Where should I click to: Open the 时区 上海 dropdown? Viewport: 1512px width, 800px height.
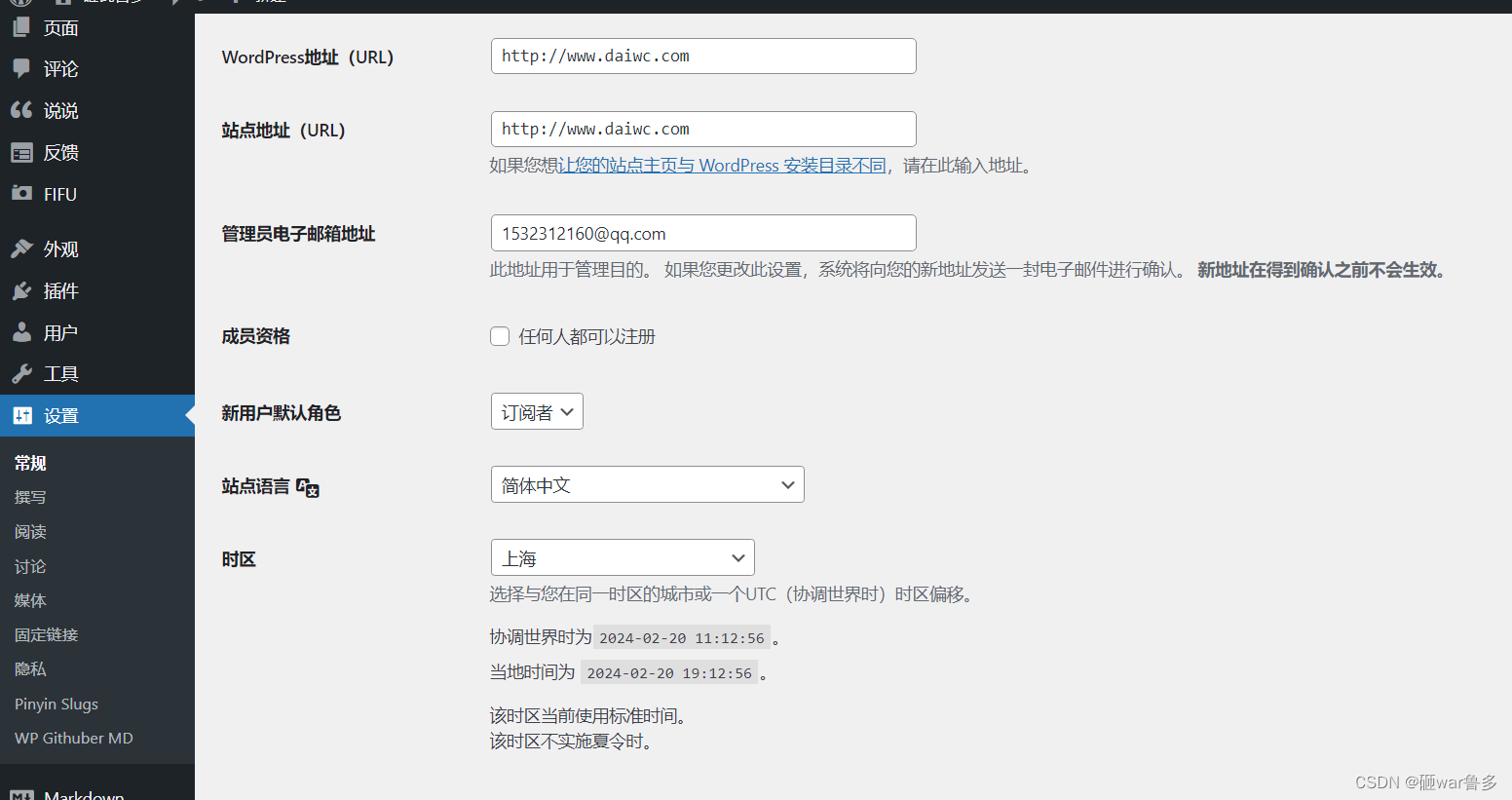[623, 557]
